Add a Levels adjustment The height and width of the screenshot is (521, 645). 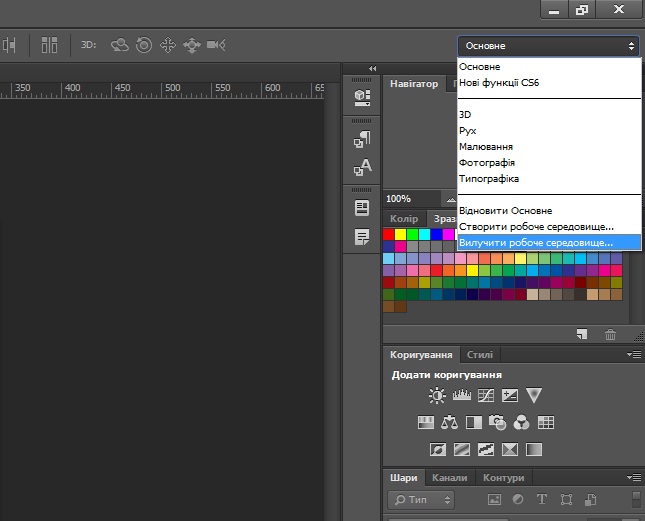click(x=462, y=395)
